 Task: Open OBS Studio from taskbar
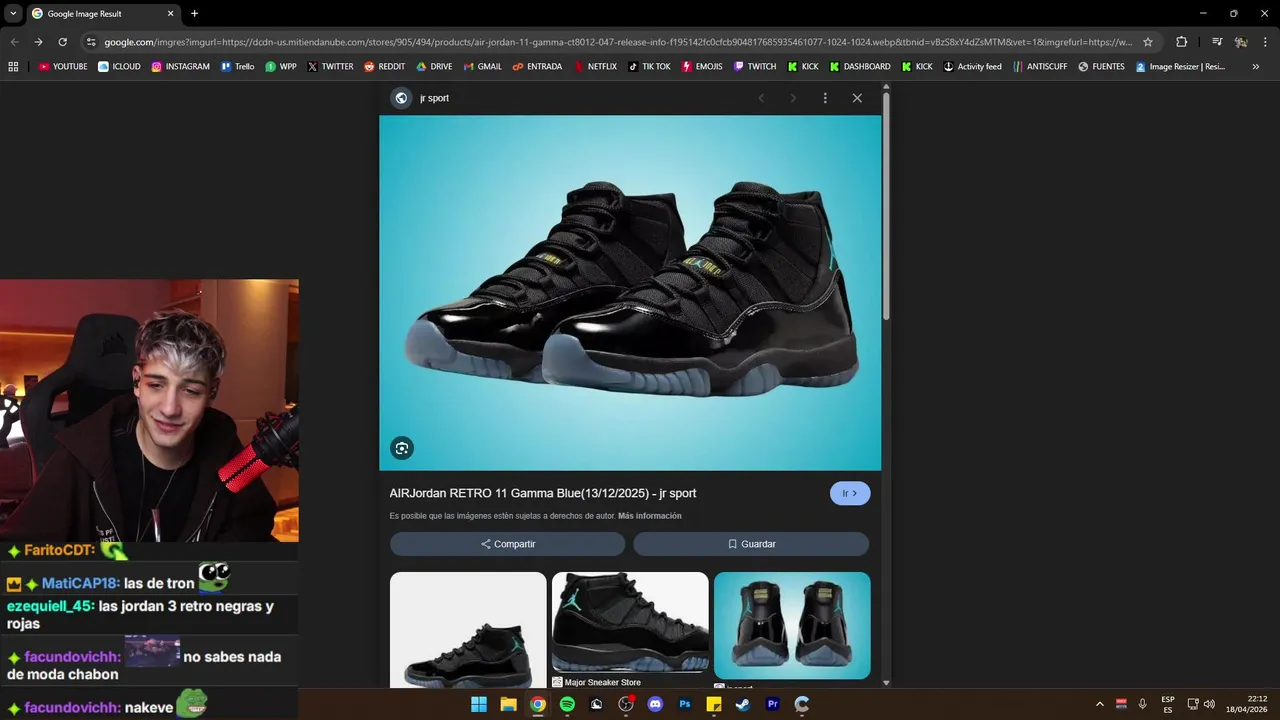pos(626,704)
